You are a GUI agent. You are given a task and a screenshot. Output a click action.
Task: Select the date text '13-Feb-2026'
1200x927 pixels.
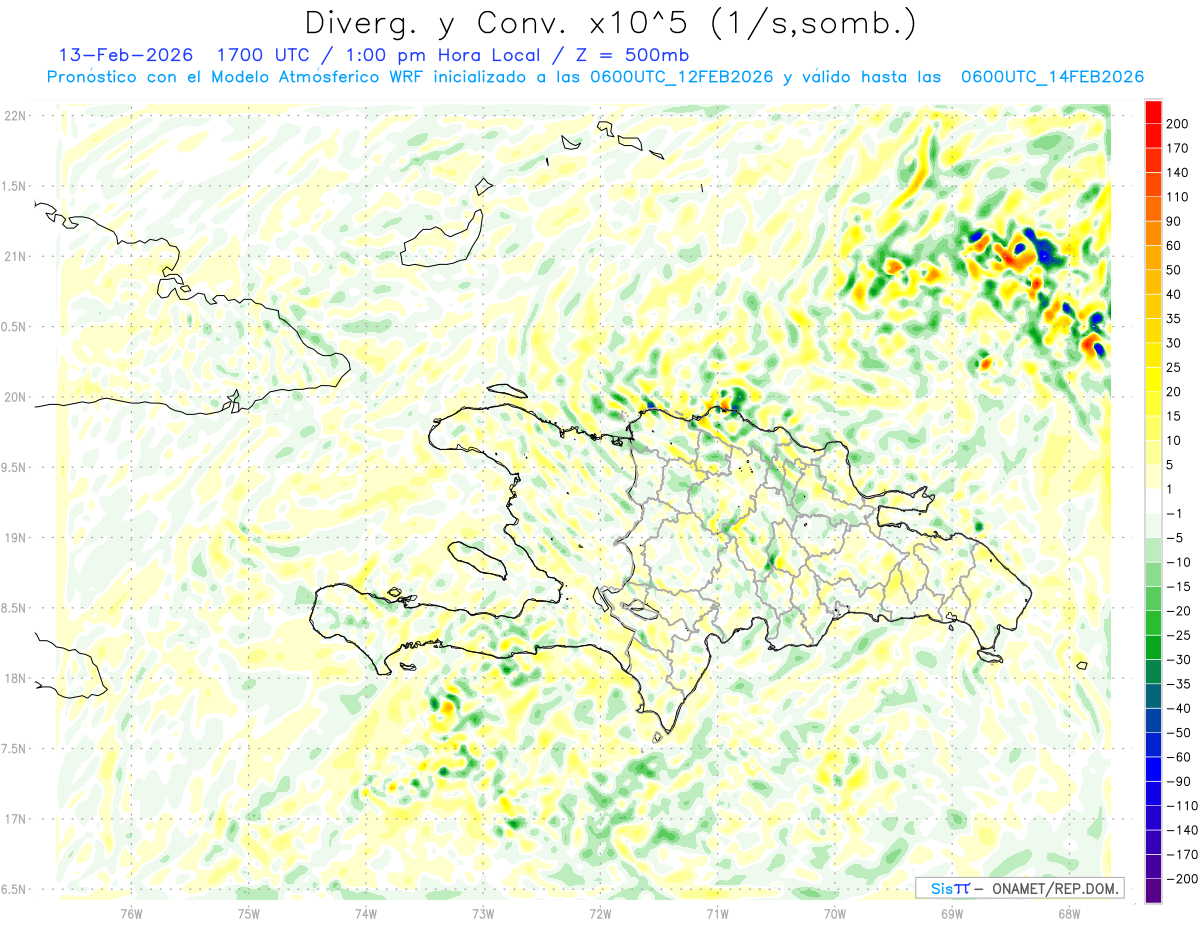[x=125, y=55]
